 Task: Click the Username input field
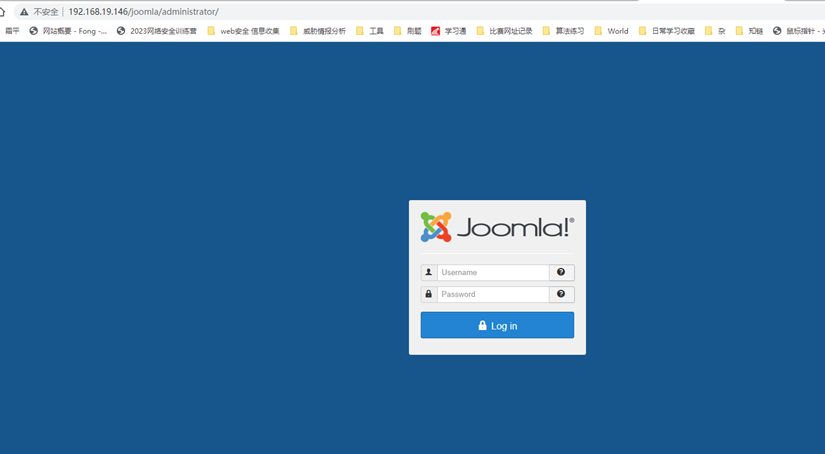[493, 273]
